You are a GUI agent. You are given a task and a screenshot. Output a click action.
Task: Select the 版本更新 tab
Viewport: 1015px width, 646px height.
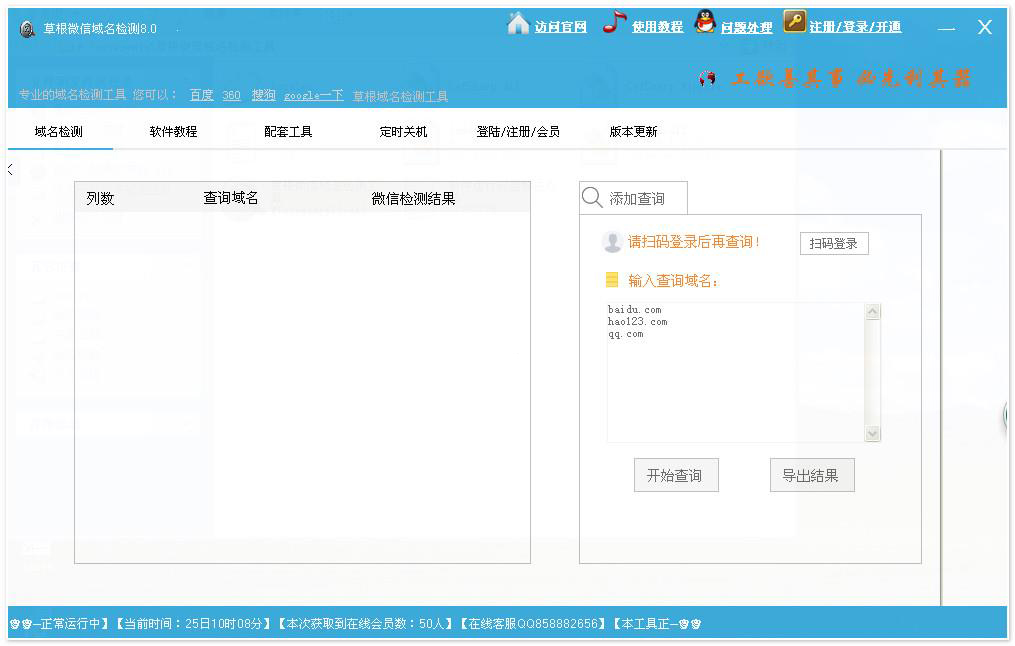tap(634, 131)
